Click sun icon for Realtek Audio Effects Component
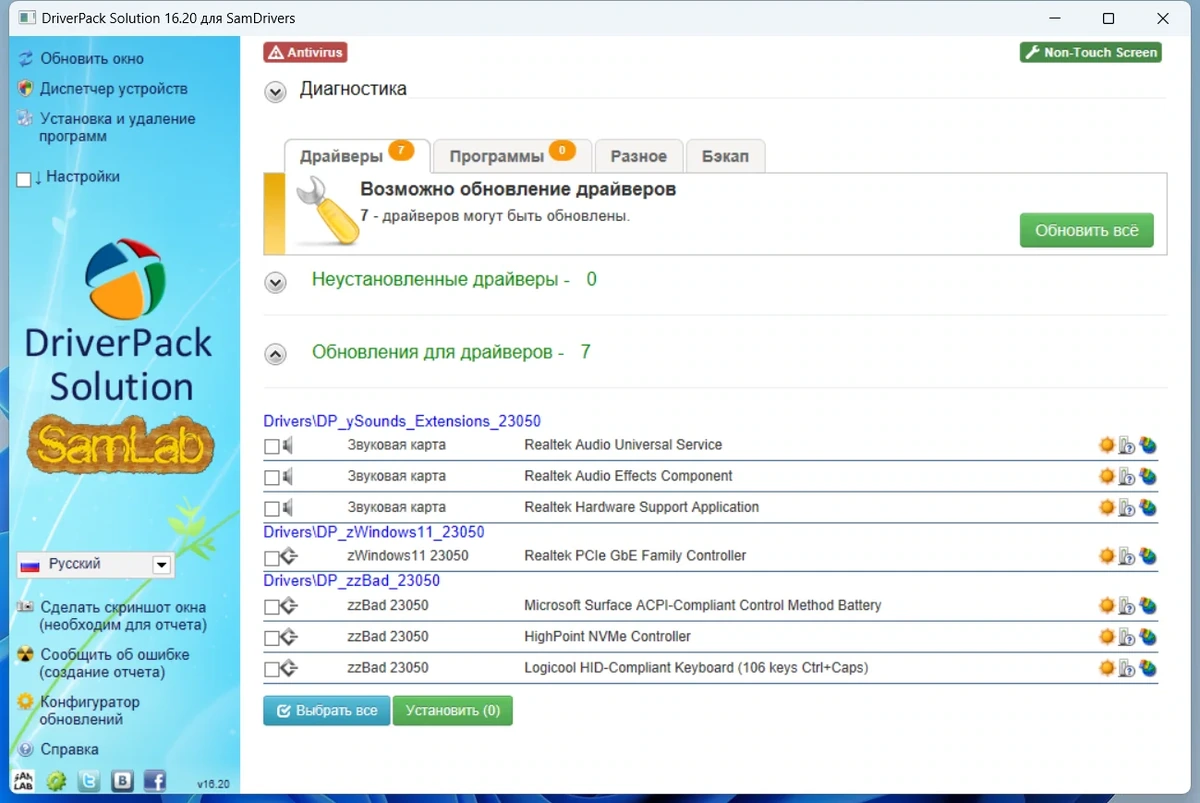Image resolution: width=1200 pixels, height=803 pixels. click(x=1106, y=476)
